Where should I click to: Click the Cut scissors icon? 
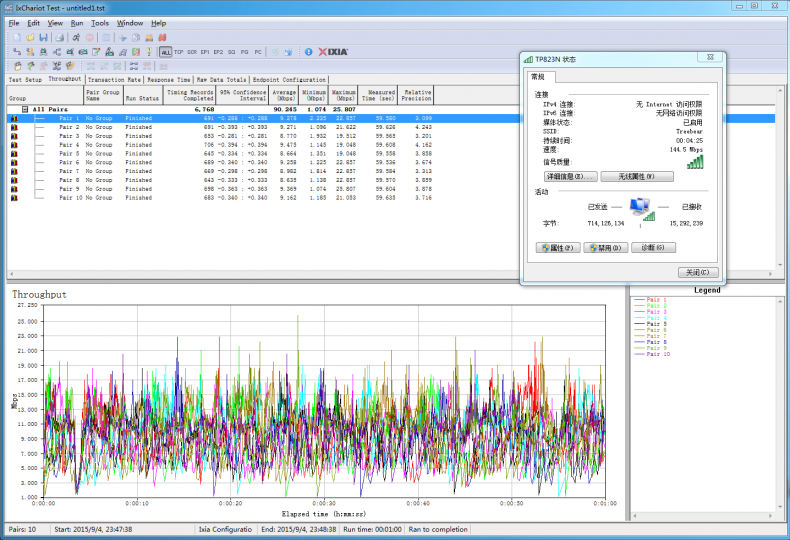[x=122, y=37]
